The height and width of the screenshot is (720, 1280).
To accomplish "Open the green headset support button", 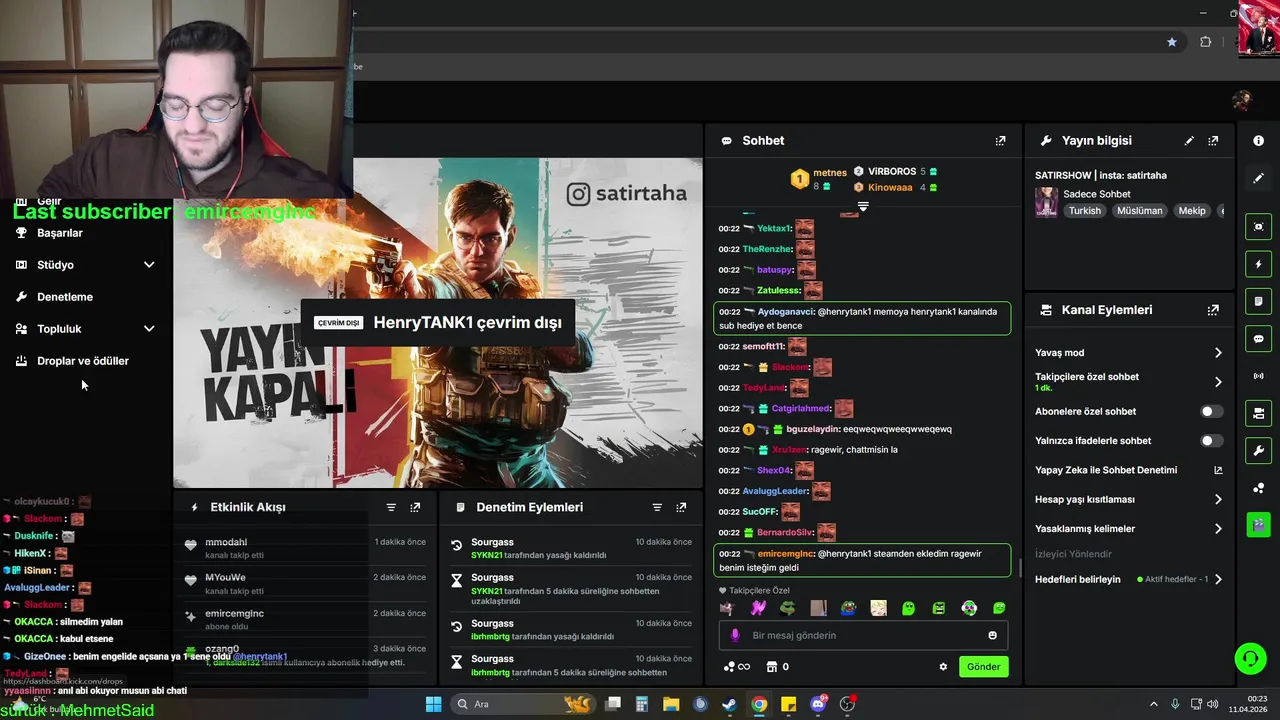I will click(x=1250, y=658).
